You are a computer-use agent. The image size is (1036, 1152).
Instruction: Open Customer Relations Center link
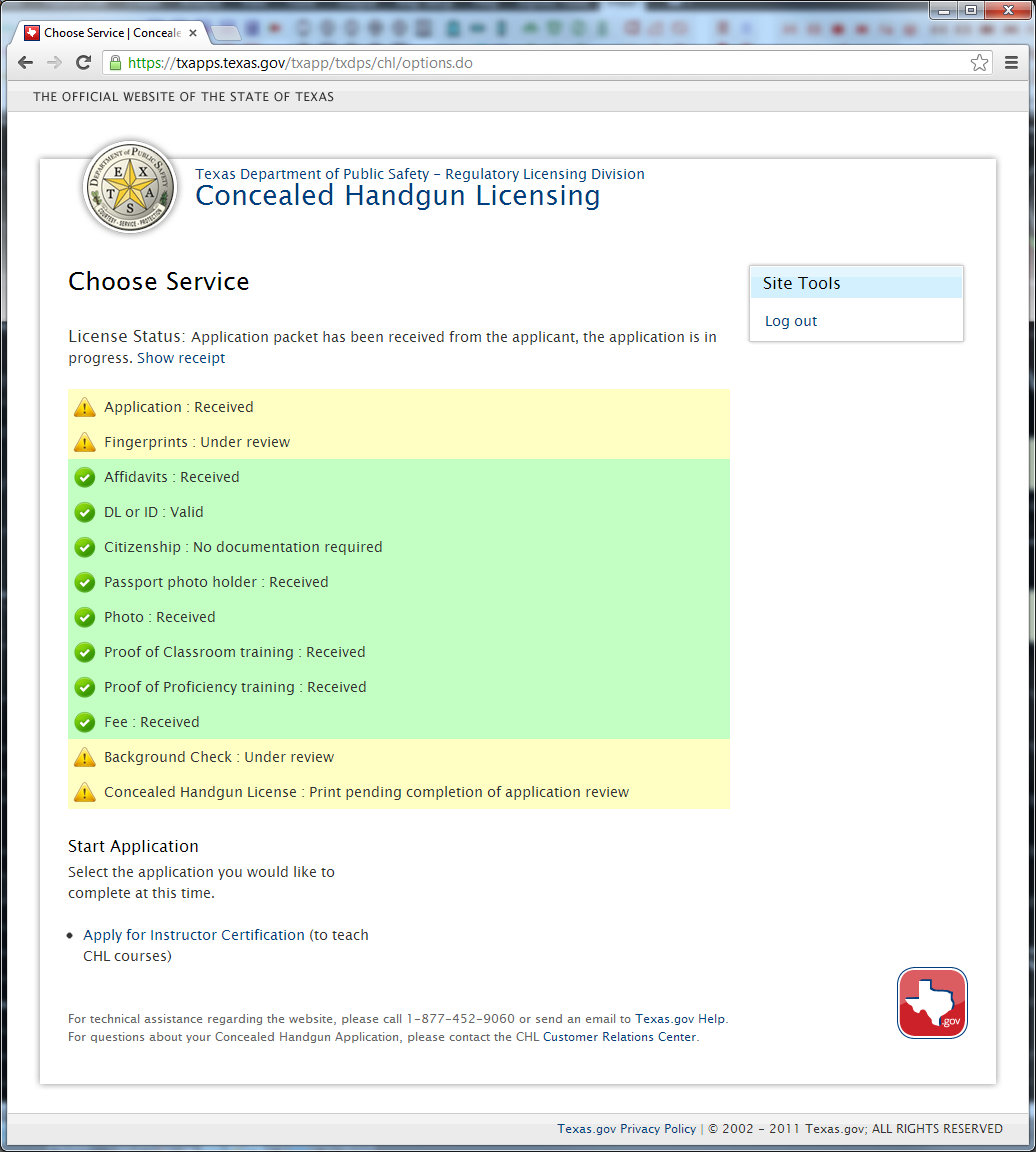tap(619, 1037)
